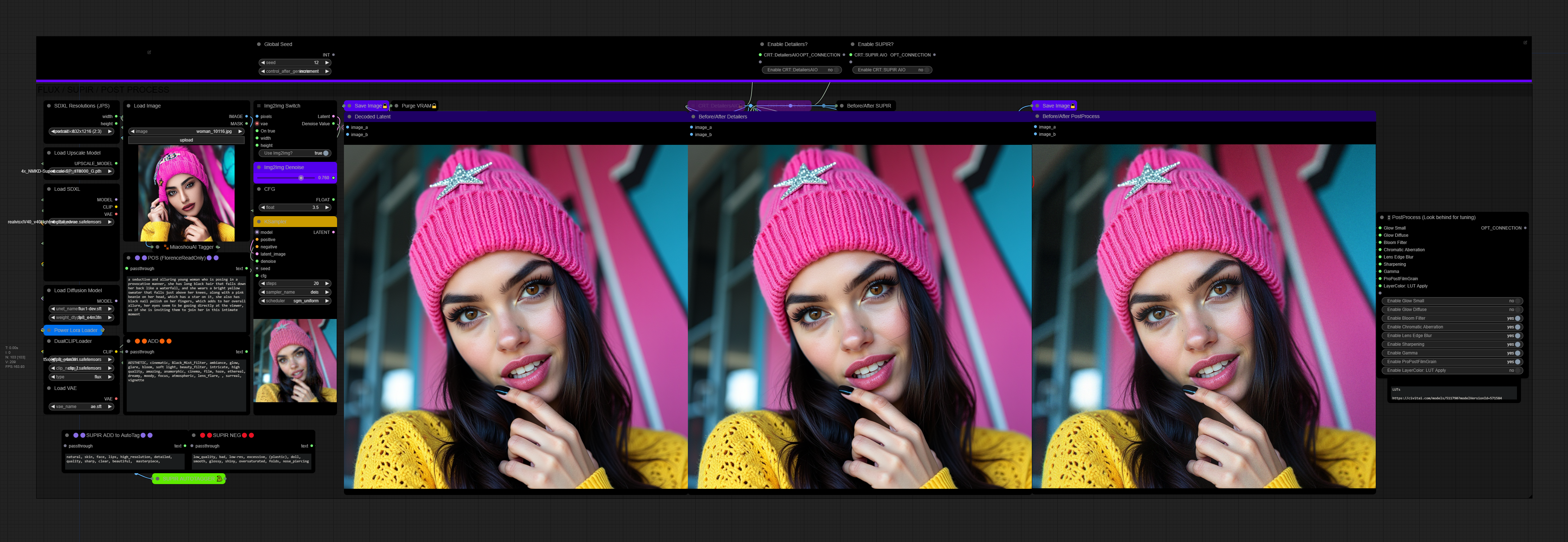The width and height of the screenshot is (1568, 542).
Task: Collapse the Load Image node via title dot
Action: point(129,106)
